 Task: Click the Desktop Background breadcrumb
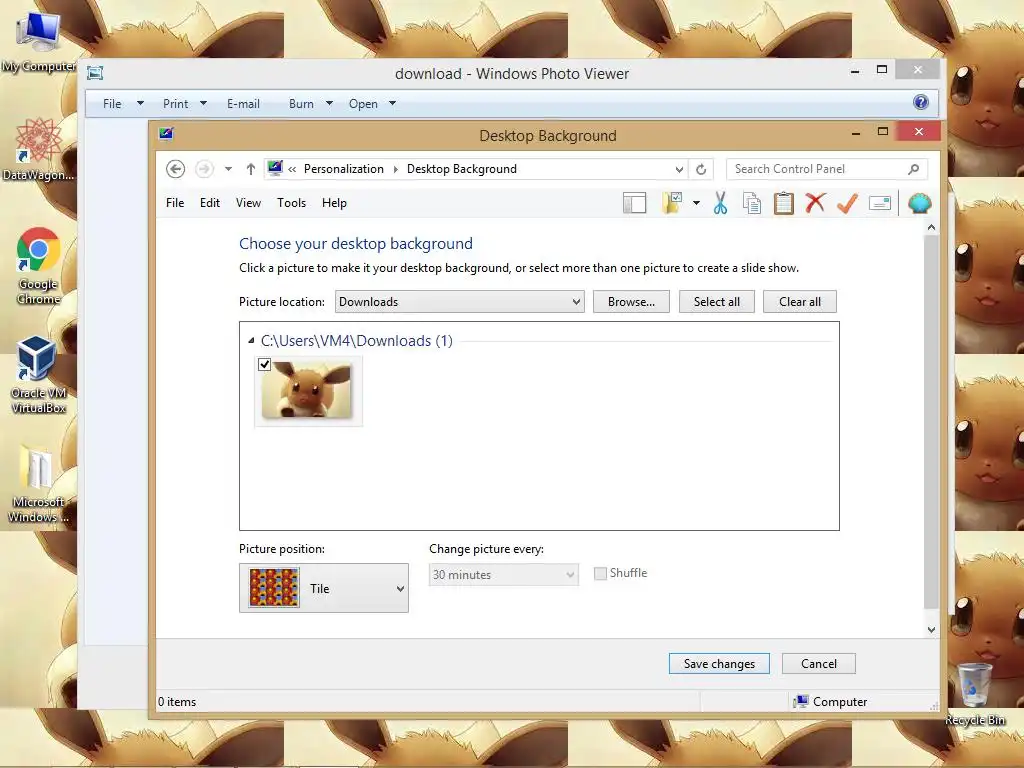click(462, 169)
